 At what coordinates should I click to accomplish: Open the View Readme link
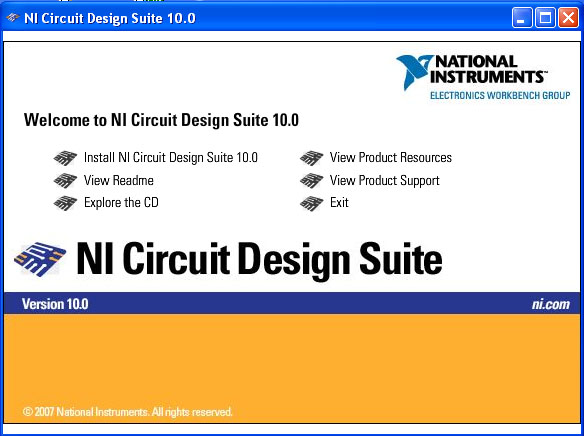[118, 181]
